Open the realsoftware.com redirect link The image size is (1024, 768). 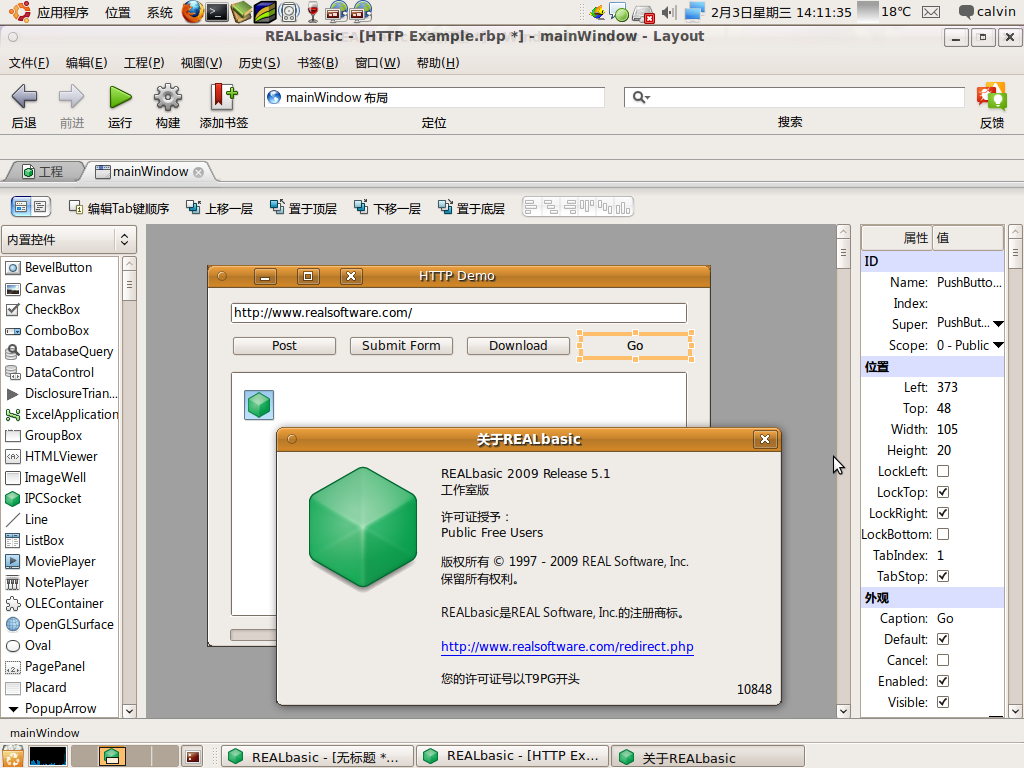(567, 647)
